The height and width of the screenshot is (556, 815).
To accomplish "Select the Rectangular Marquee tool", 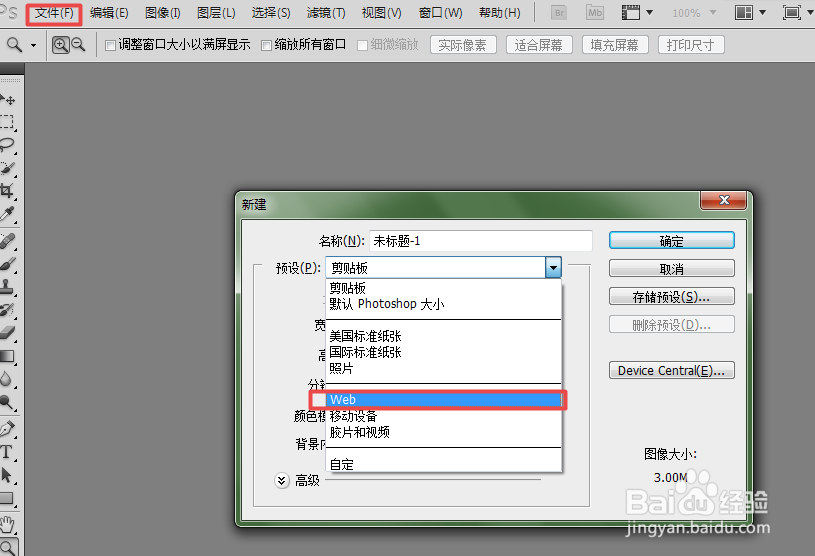I will coord(7,122).
